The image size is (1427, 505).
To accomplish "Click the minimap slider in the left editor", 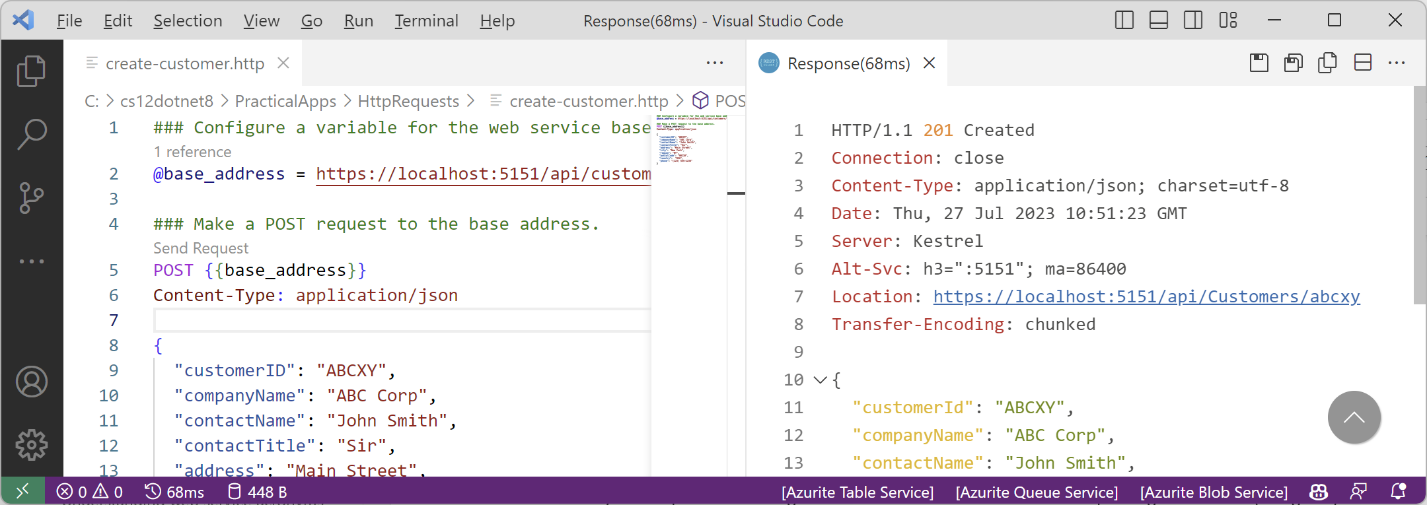I will (x=737, y=193).
